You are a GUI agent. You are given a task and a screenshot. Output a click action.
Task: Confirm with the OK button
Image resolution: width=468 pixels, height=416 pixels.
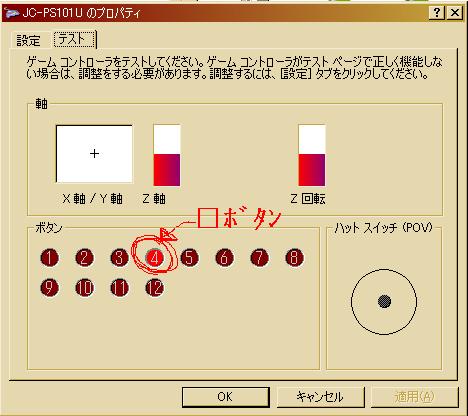click(226, 397)
